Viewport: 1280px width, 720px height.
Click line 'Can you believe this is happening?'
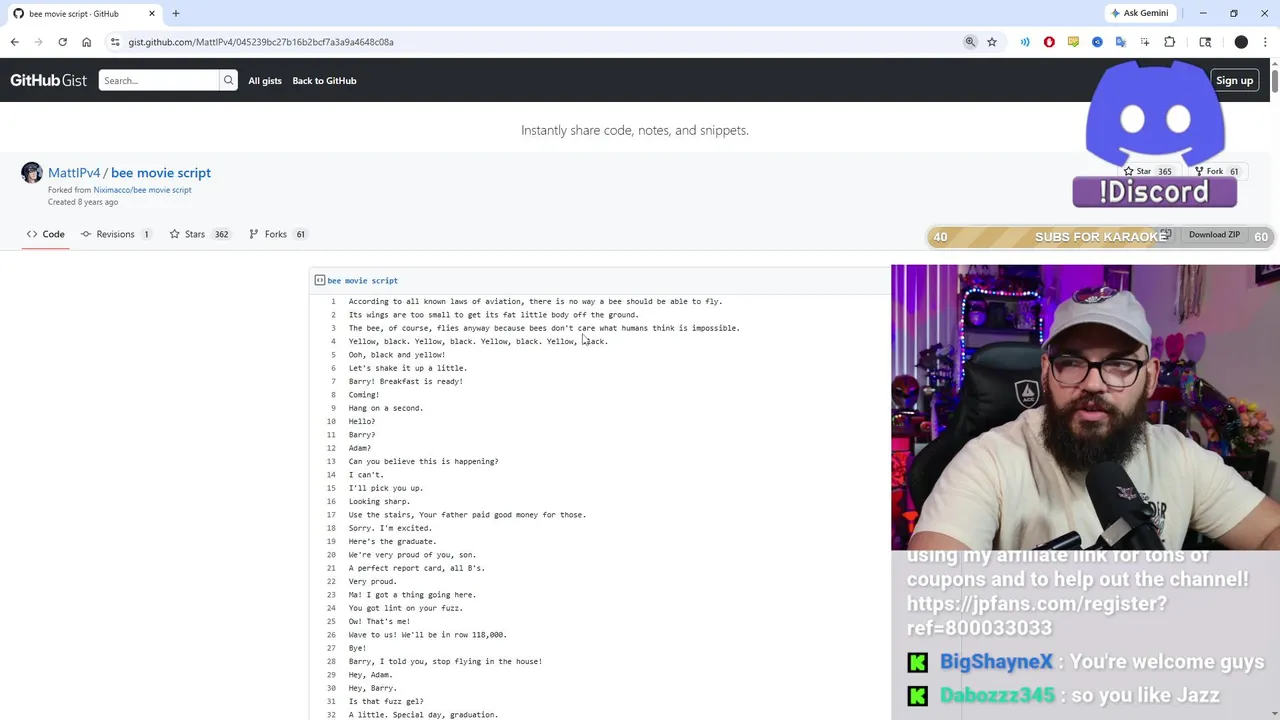pos(423,461)
